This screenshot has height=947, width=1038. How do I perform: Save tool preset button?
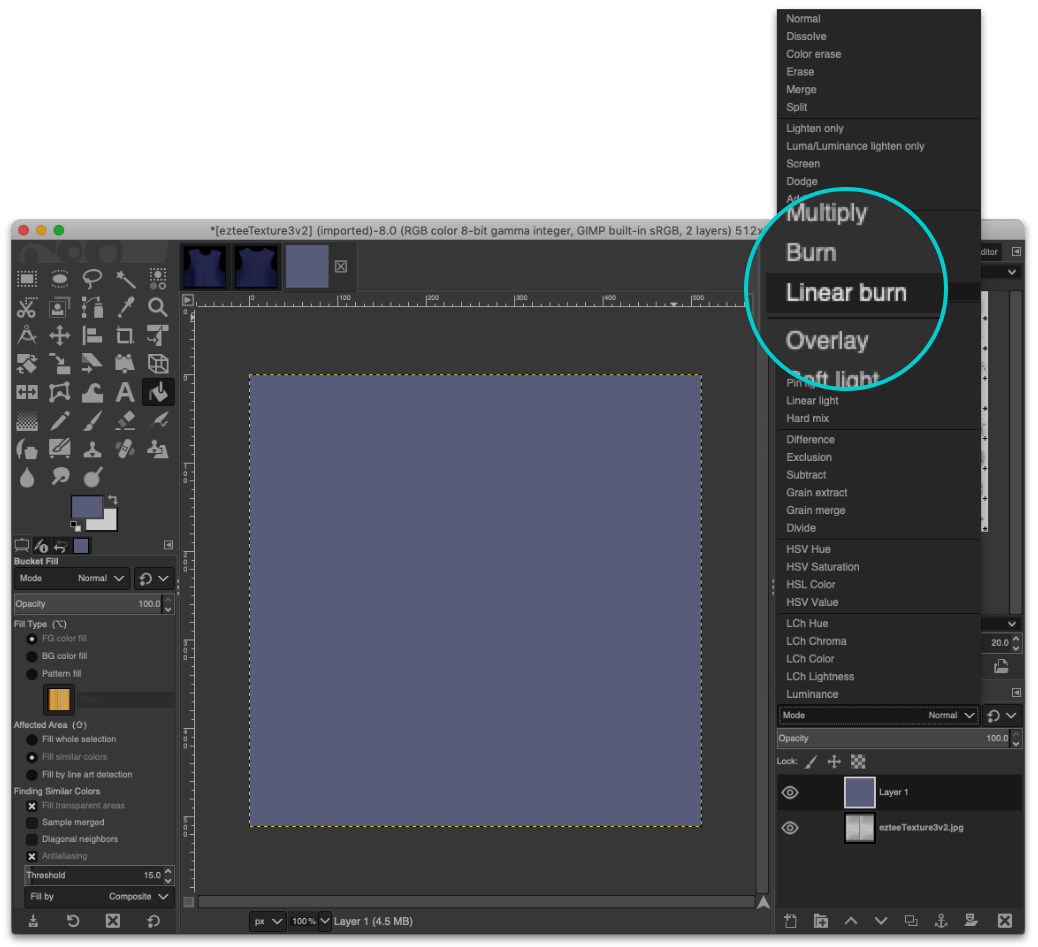pos(33,921)
